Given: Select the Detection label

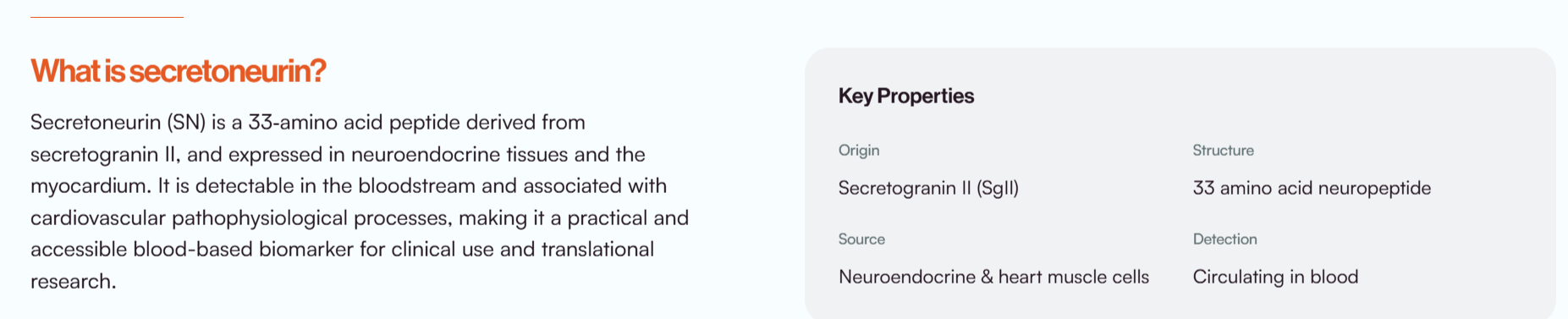Looking at the screenshot, I should pyautogui.click(x=1224, y=239).
